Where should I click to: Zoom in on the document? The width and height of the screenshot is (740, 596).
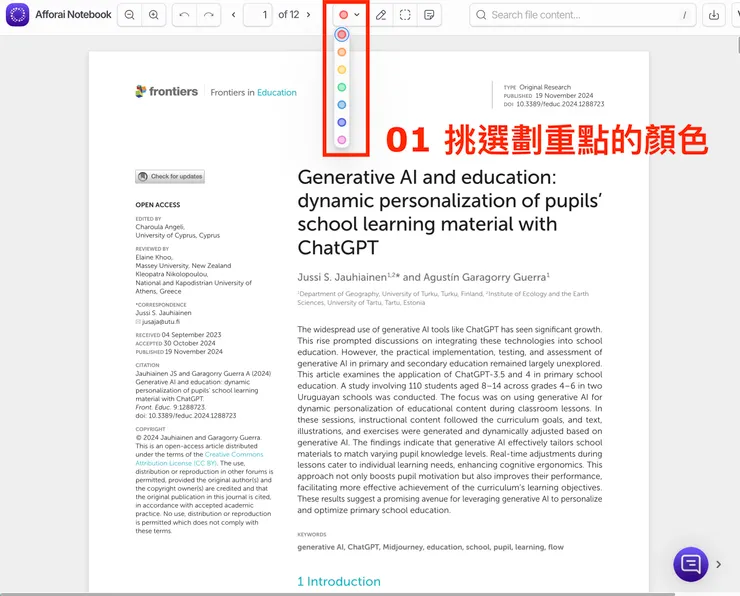tap(153, 15)
